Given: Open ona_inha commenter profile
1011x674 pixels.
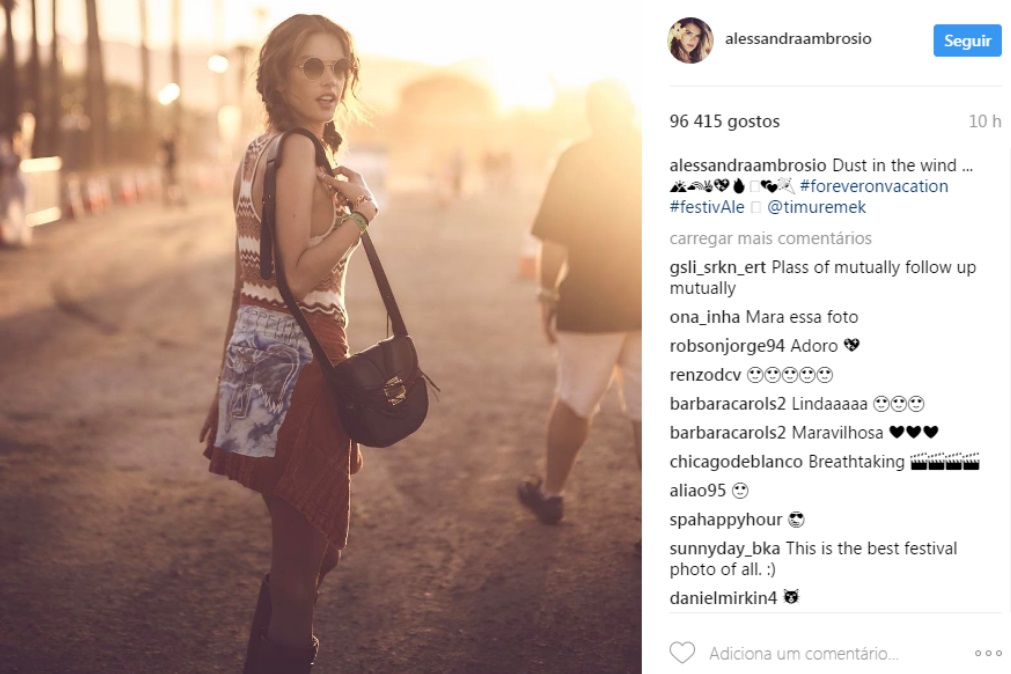Looking at the screenshot, I should pos(705,317).
